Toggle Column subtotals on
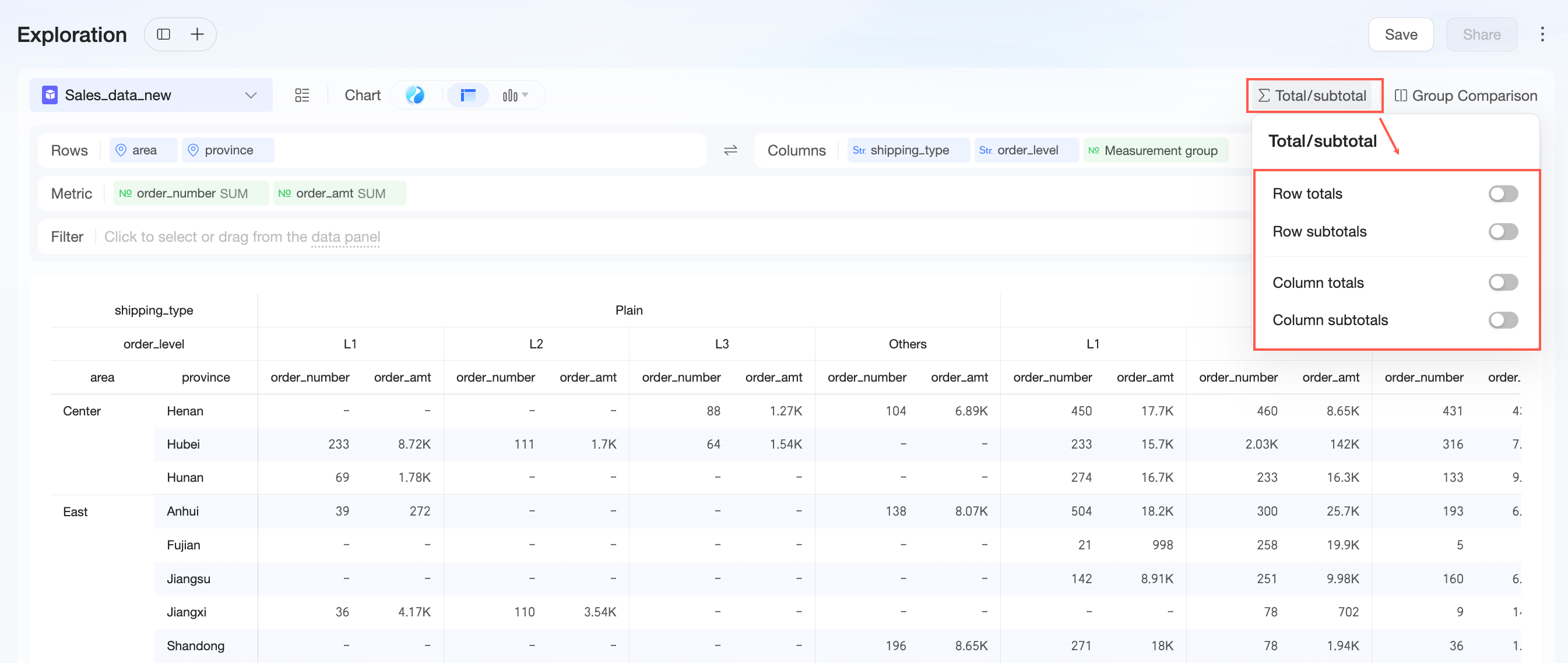Image resolution: width=1568 pixels, height=663 pixels. (1503, 320)
